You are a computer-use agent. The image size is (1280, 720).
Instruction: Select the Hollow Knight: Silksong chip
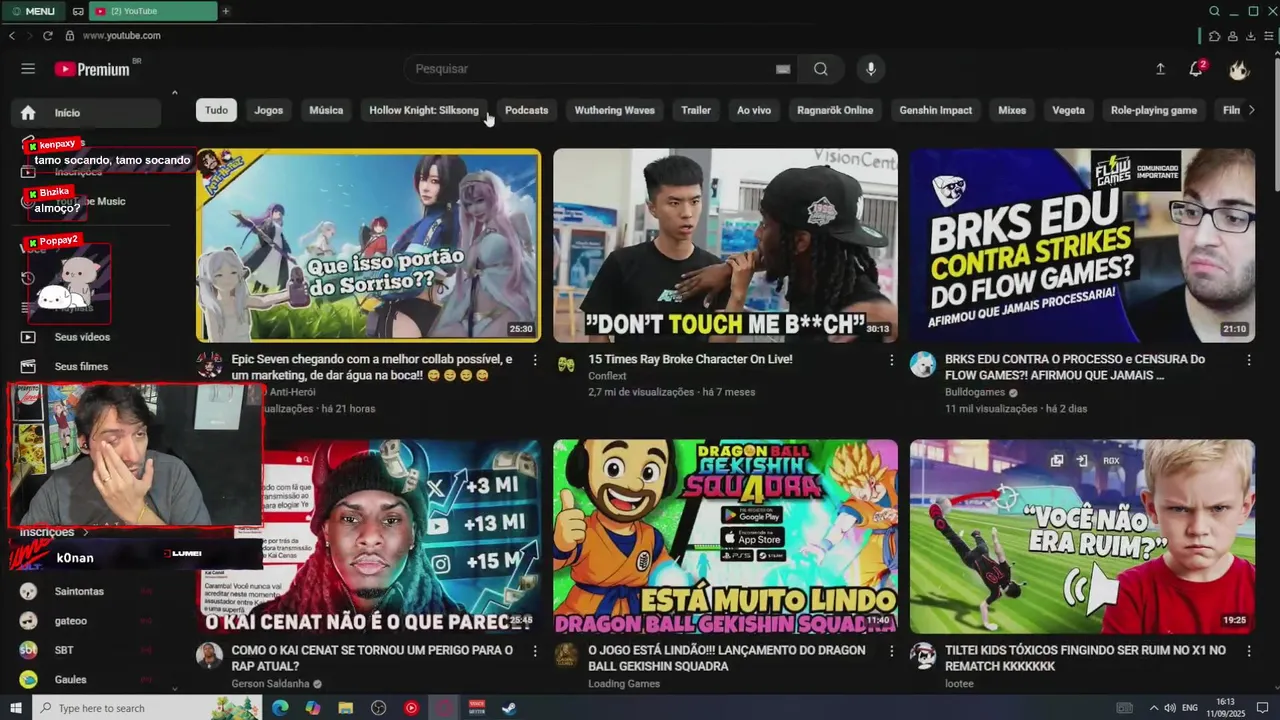[x=424, y=110]
